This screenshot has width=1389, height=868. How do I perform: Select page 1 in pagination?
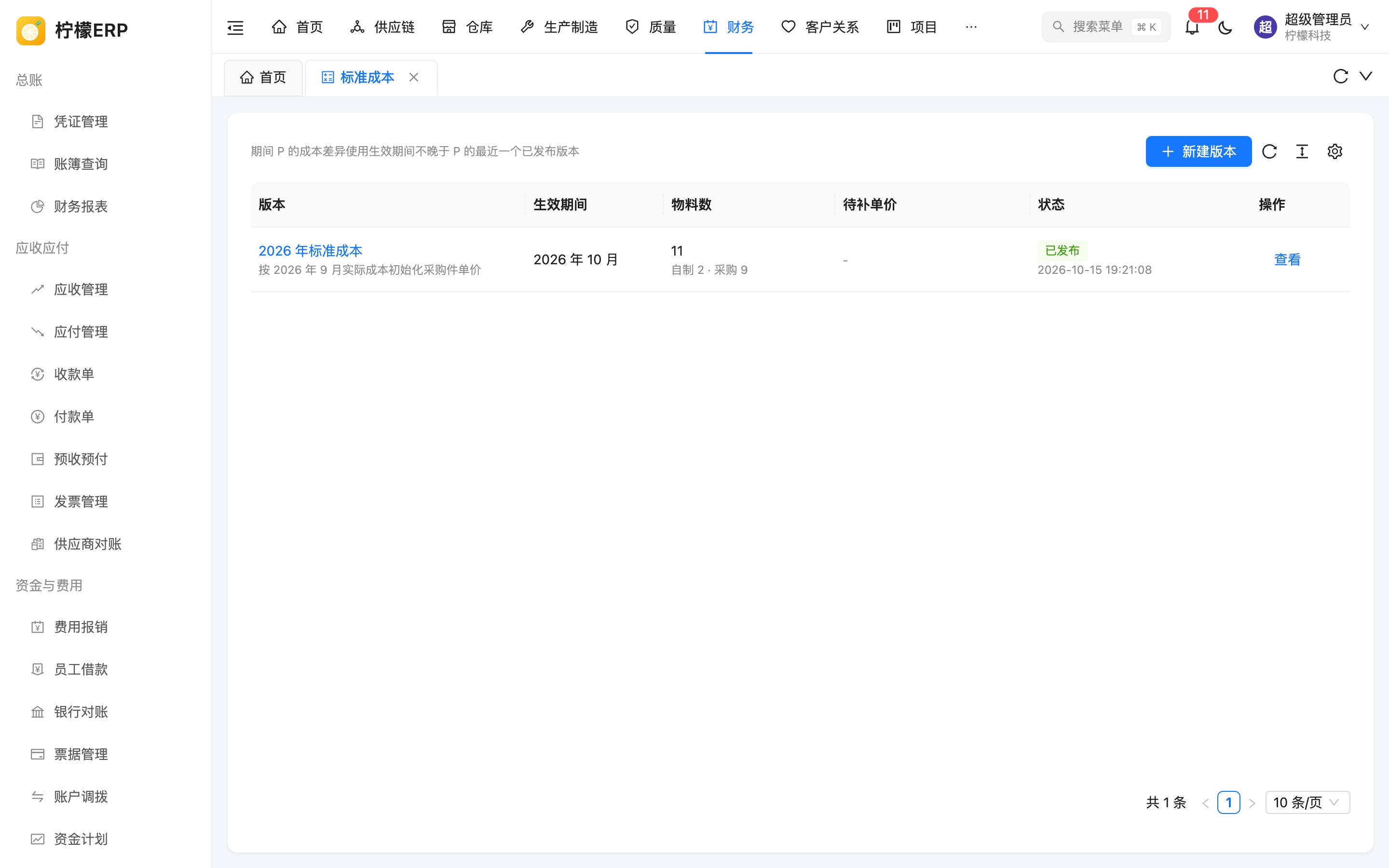click(1228, 802)
